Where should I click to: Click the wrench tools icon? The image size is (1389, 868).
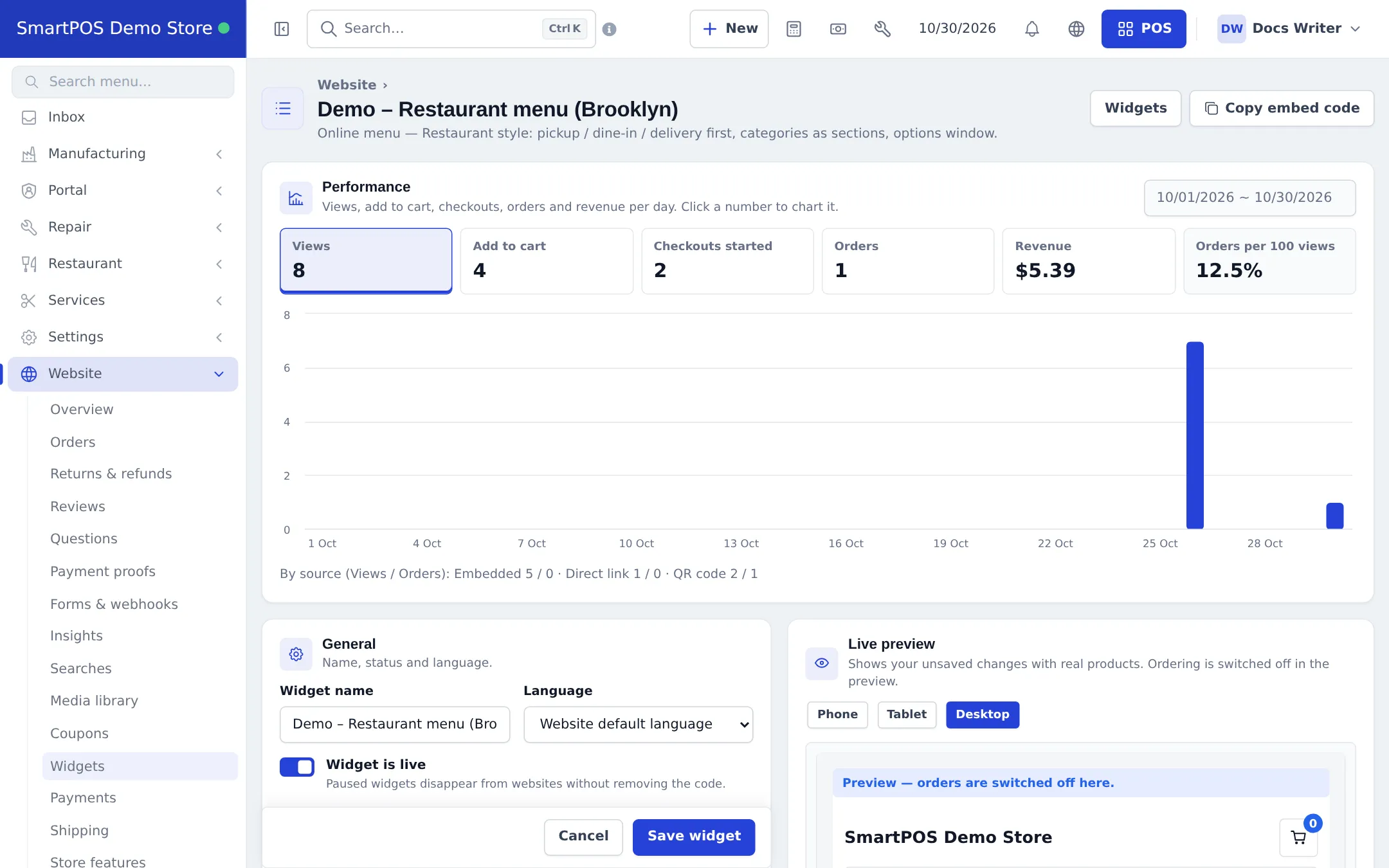[x=882, y=29]
